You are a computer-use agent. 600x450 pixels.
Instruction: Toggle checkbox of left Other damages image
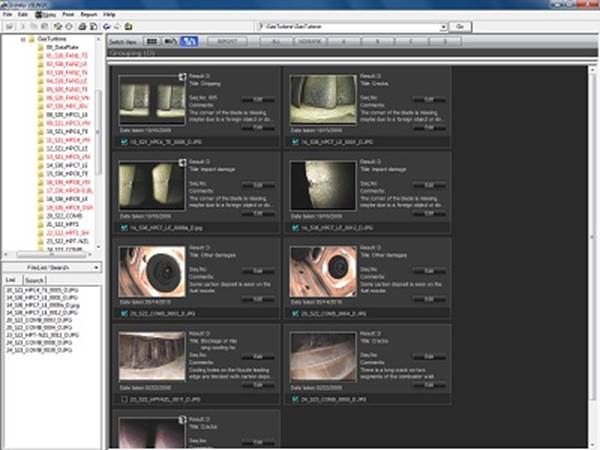click(x=123, y=316)
